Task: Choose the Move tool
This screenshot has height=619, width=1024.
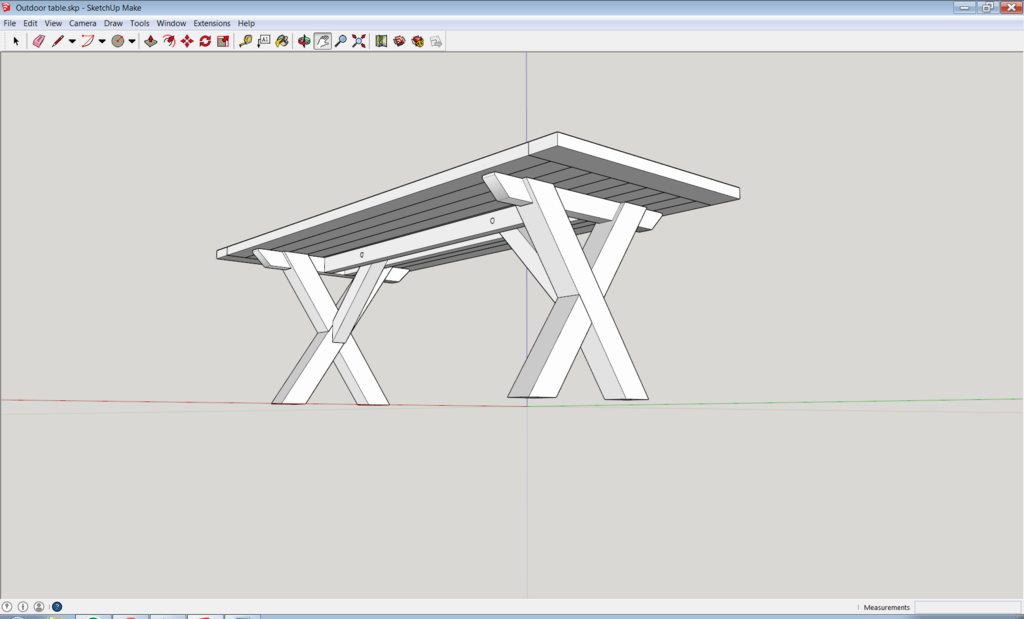Action: coord(187,41)
